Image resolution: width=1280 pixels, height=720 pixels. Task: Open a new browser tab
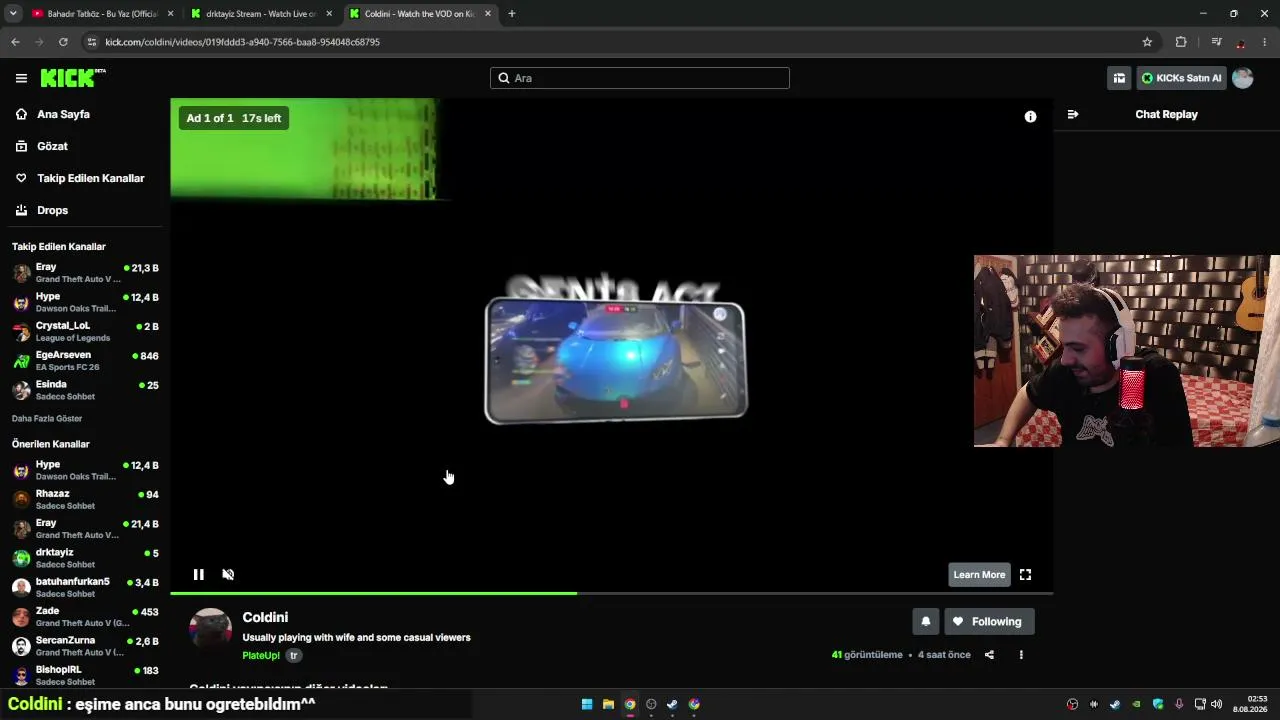(512, 14)
